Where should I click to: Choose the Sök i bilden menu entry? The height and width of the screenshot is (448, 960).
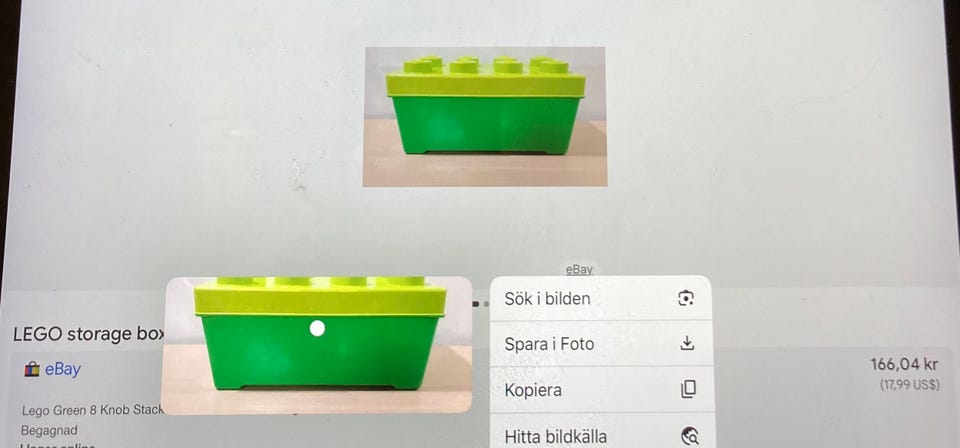(x=601, y=298)
